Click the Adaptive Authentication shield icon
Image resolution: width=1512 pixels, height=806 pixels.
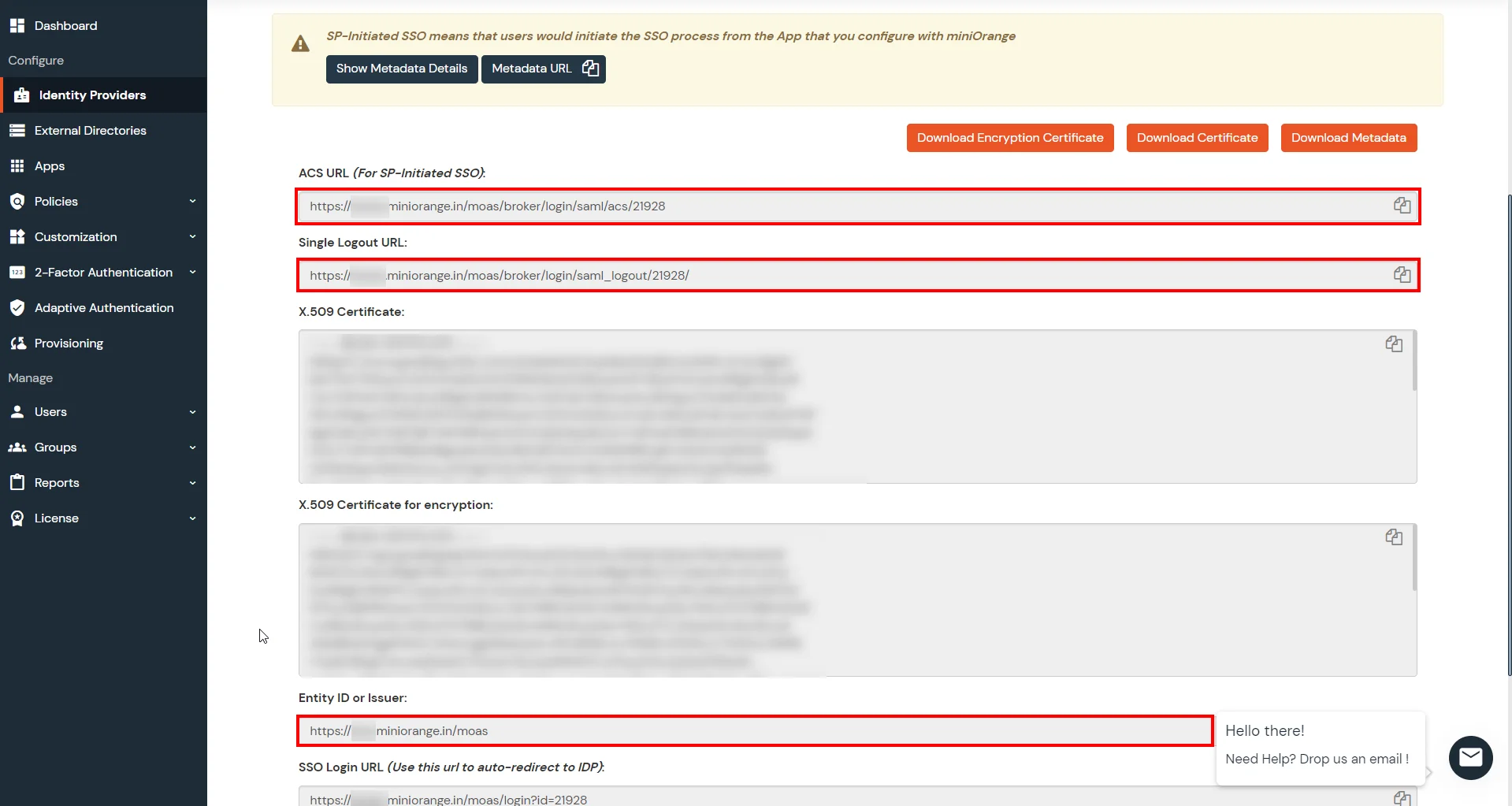[17, 308]
